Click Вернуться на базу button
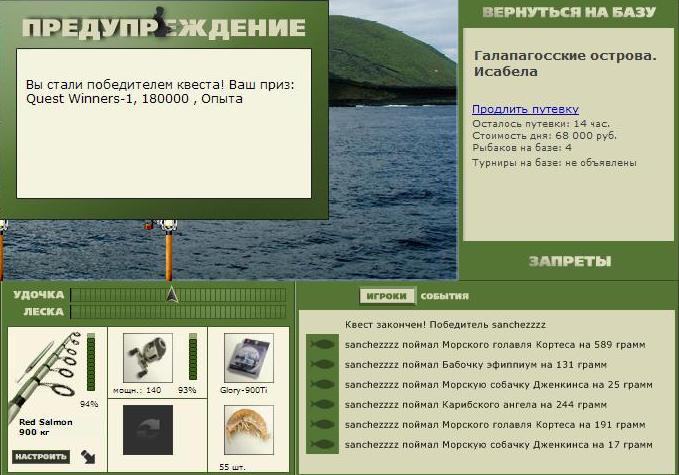Viewport: 679px width, 475px height. click(x=569, y=12)
